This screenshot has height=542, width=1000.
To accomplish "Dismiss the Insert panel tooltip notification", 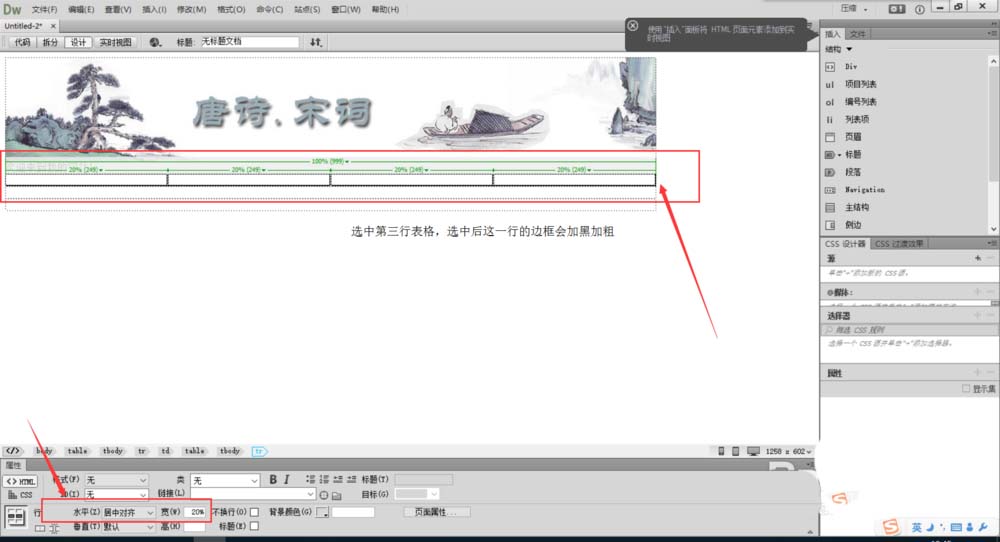I will click(x=632, y=26).
